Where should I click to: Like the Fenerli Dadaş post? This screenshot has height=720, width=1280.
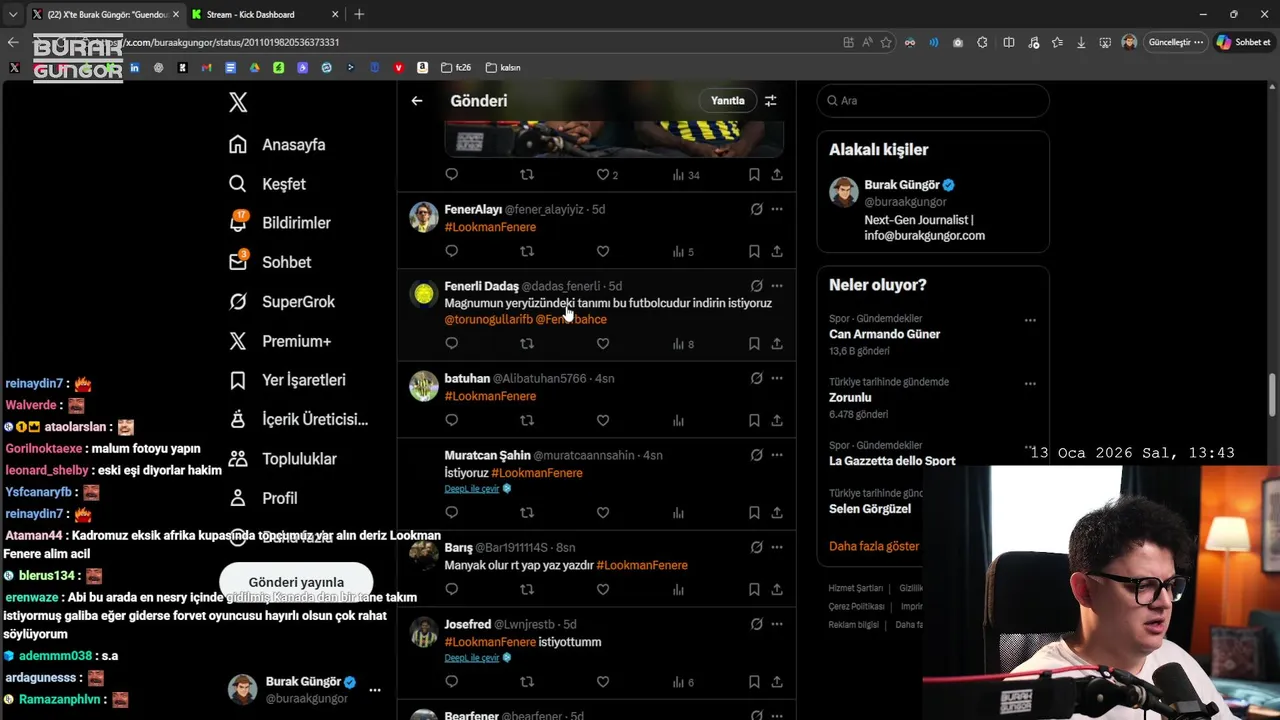click(x=603, y=343)
